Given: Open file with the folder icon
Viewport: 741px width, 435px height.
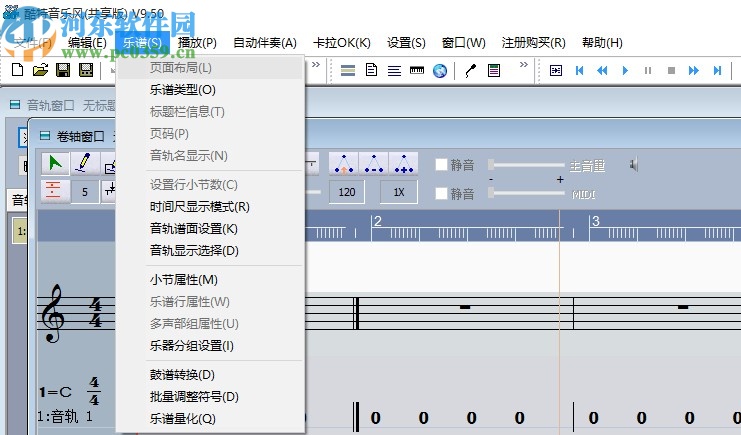Looking at the screenshot, I should 40,70.
